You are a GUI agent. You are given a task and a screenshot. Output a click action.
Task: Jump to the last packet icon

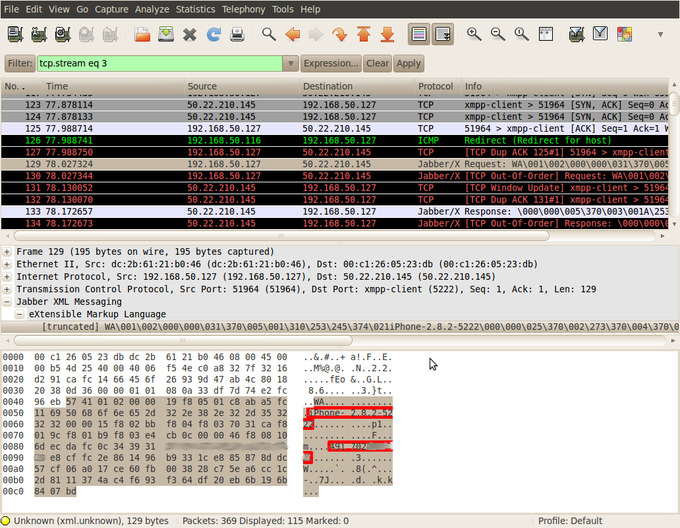(x=387, y=34)
